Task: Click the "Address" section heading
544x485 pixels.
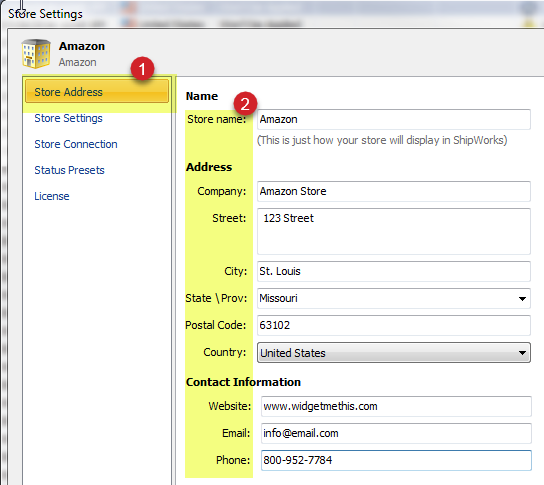Action: [209, 167]
